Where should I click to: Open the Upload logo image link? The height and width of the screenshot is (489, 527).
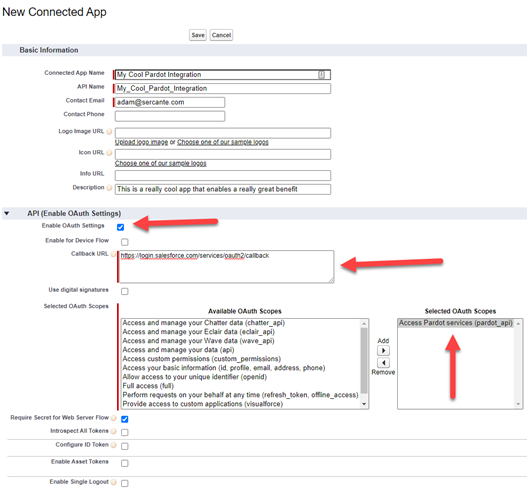click(x=141, y=142)
